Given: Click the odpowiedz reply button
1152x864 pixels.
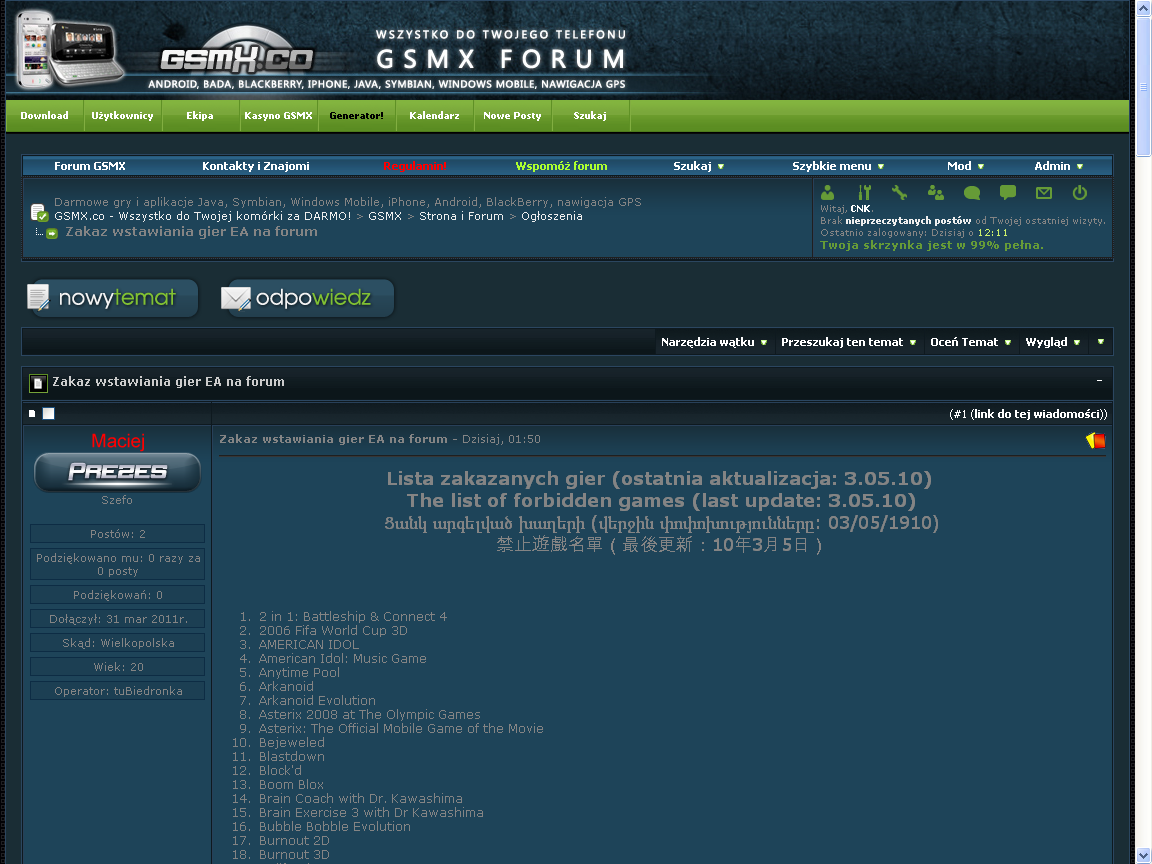Looking at the screenshot, I should coord(308,298).
